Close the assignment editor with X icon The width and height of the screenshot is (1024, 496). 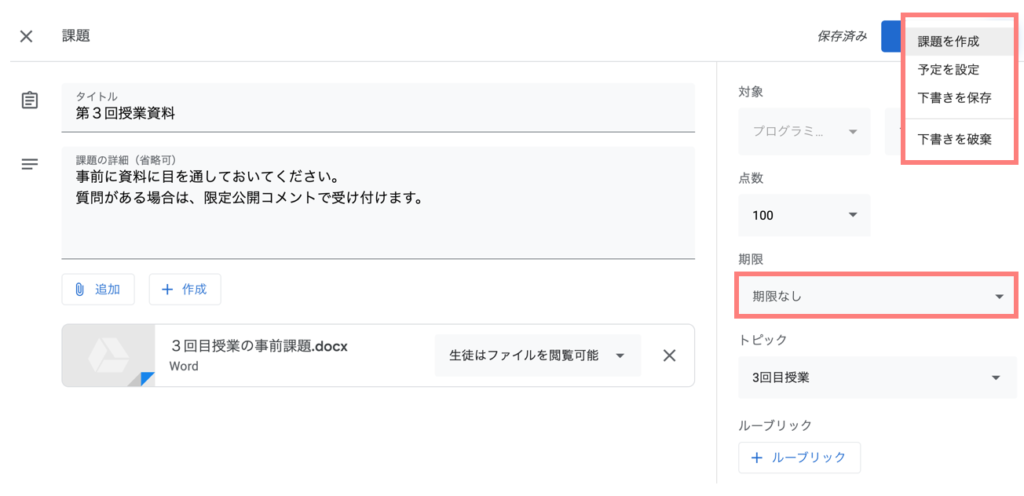(x=26, y=36)
